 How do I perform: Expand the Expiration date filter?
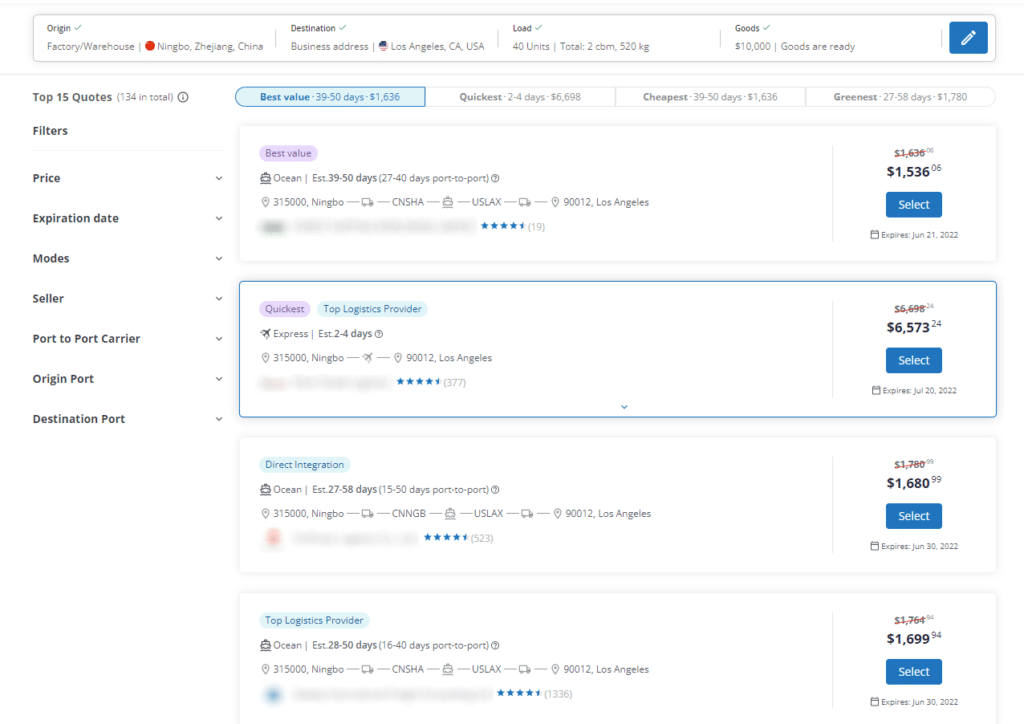point(219,218)
